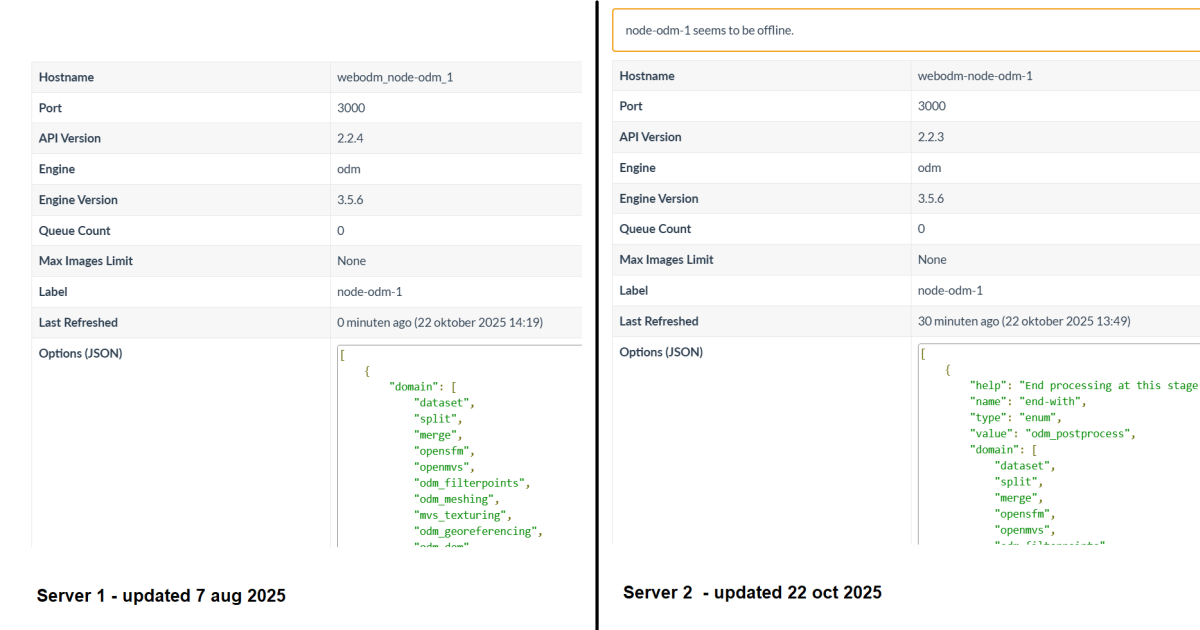Click the "domain": [ line in the Server 2 JSON
Image resolution: width=1200 pixels, height=630 pixels.
tap(1003, 450)
